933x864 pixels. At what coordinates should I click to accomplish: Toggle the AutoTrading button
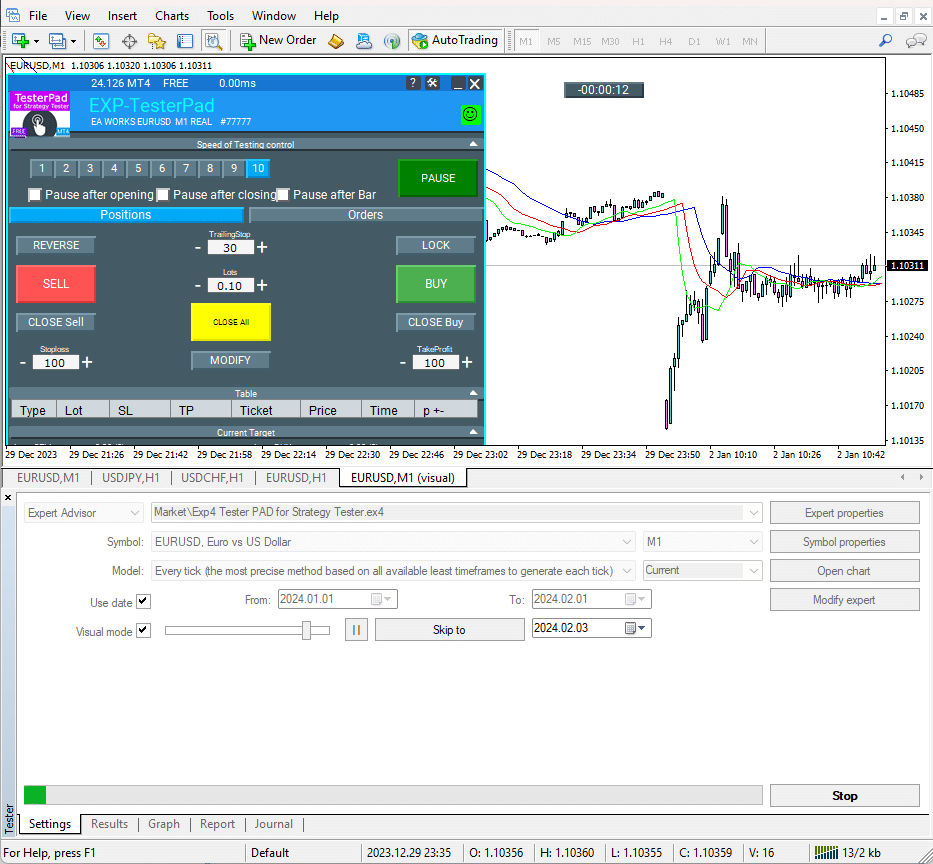coord(455,41)
